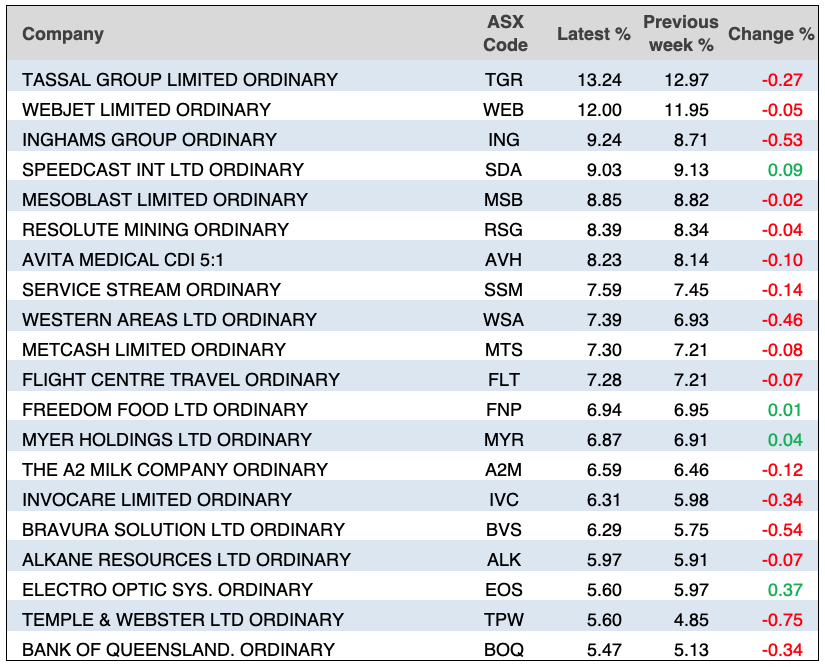Click the Previous week % header

pos(680,34)
